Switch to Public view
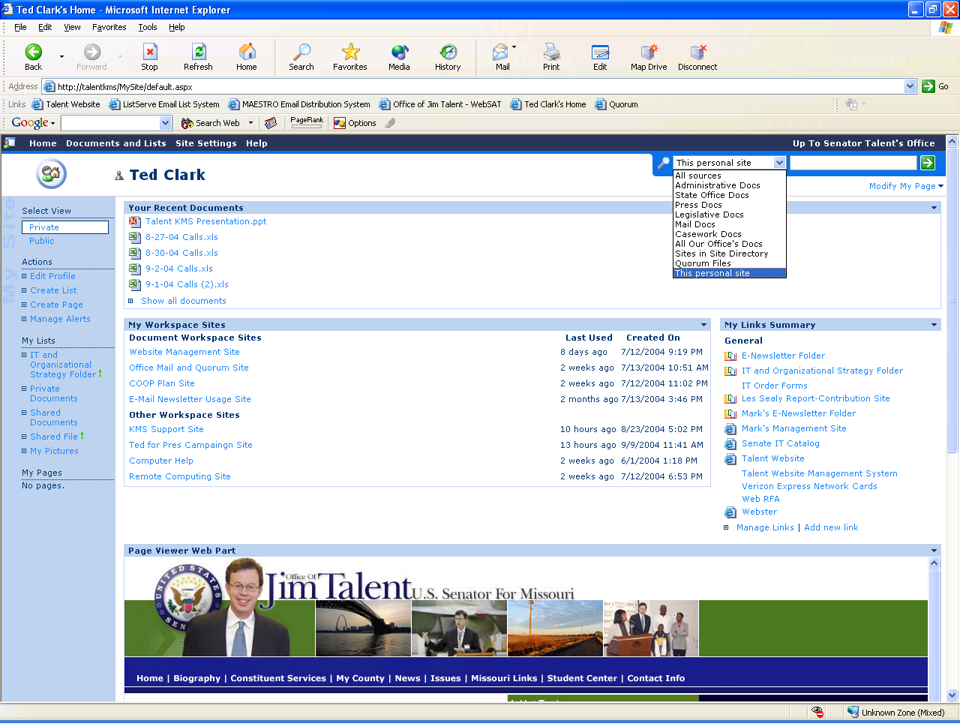The image size is (960, 724). tap(42, 241)
